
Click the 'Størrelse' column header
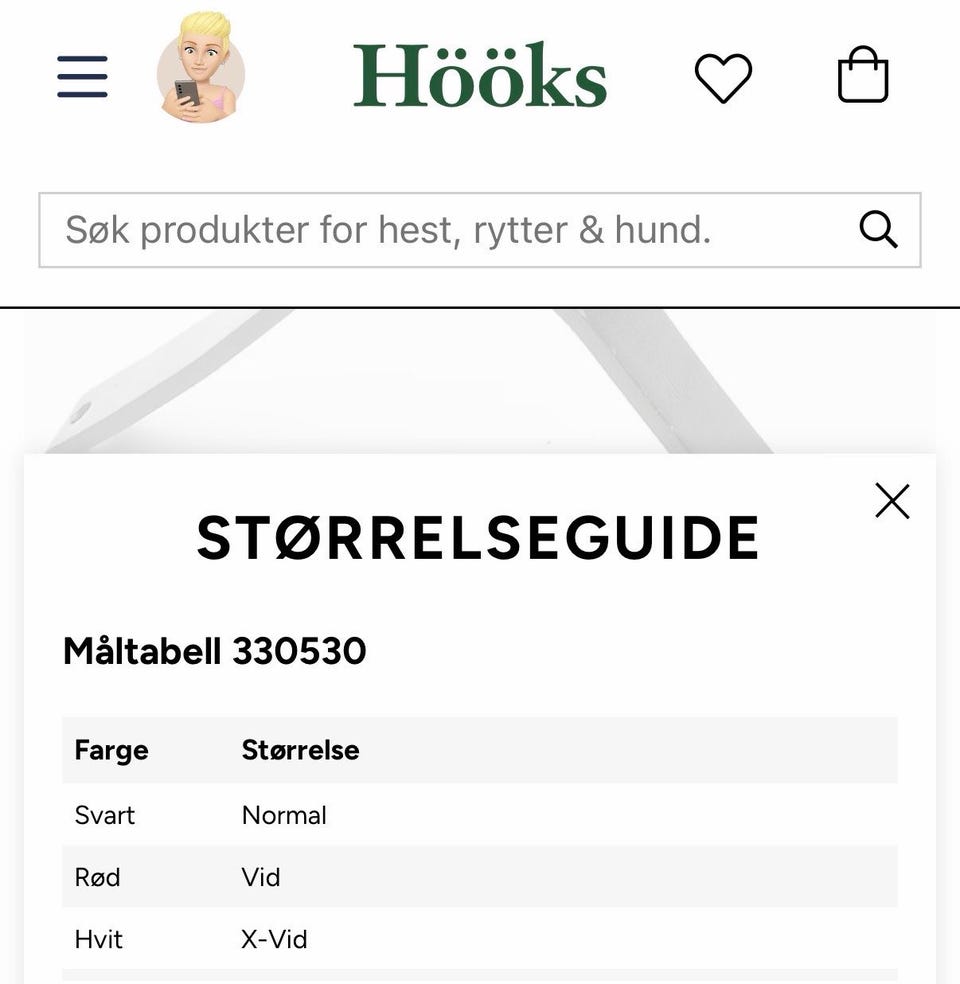pyautogui.click(x=300, y=750)
